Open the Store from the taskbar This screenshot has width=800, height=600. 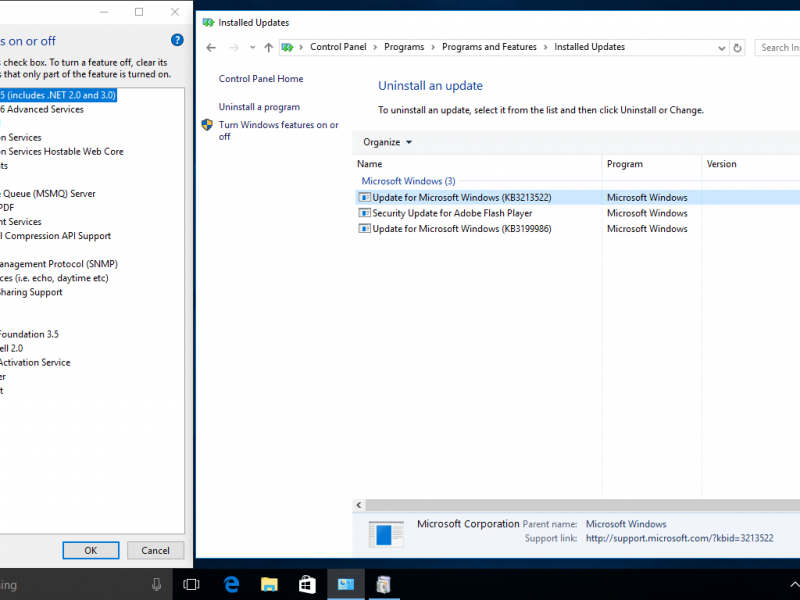click(307, 585)
